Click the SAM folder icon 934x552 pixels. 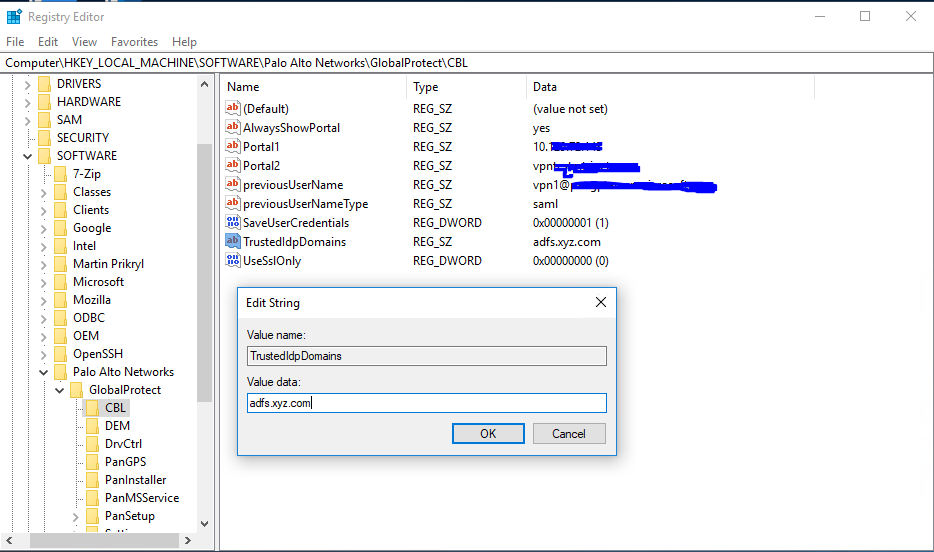click(x=44, y=120)
